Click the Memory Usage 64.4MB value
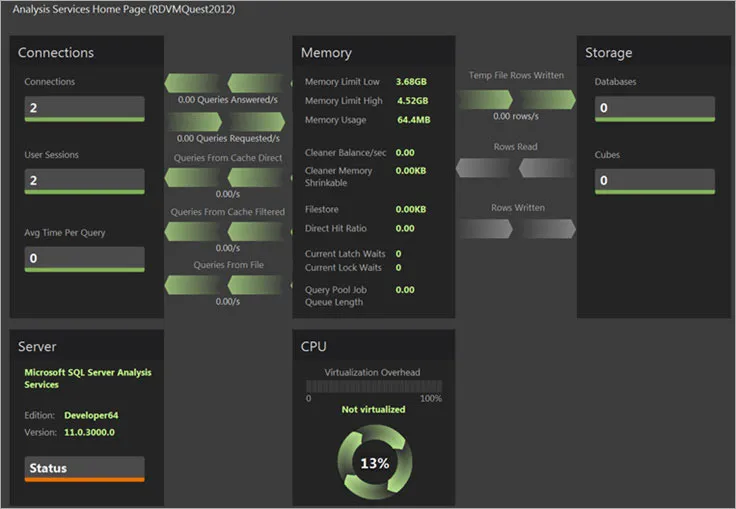The height and width of the screenshot is (509, 736). (x=411, y=120)
